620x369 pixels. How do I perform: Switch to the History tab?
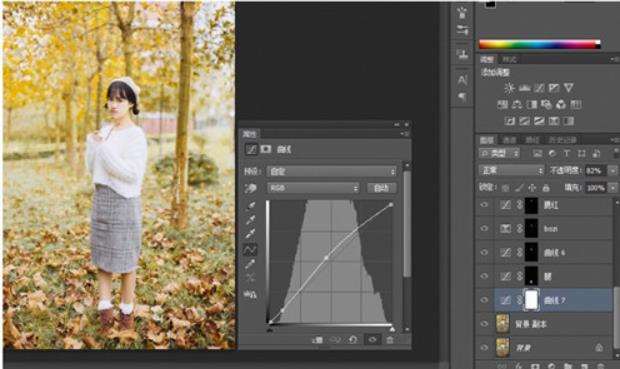563,140
